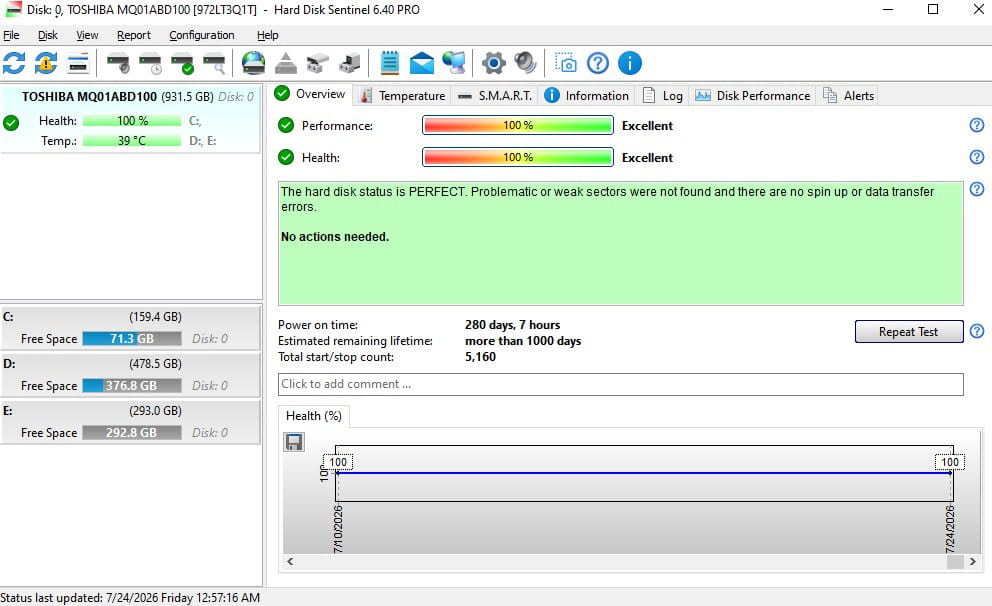Switch to the Alerts tab
The height and width of the screenshot is (606, 992).
[848, 96]
